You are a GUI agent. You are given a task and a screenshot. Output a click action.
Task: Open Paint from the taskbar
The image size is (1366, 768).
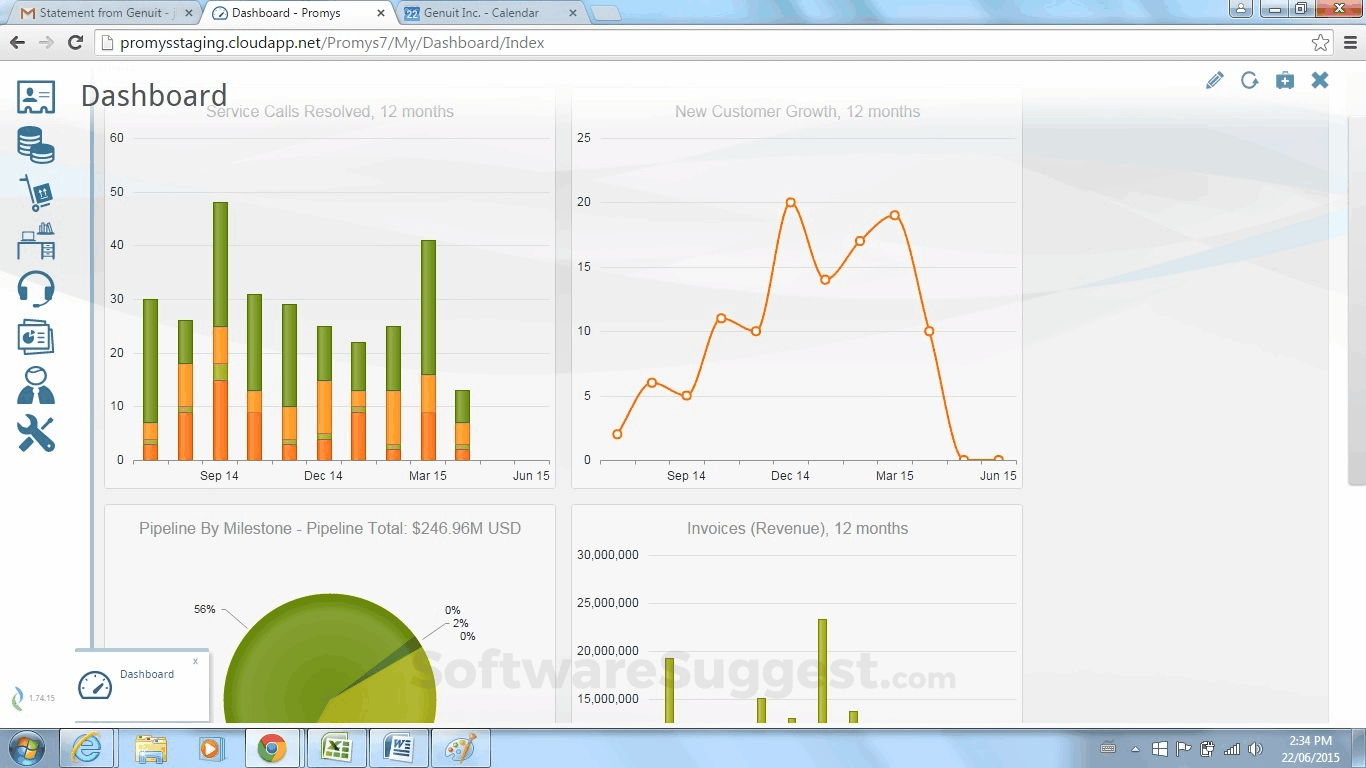(460, 748)
